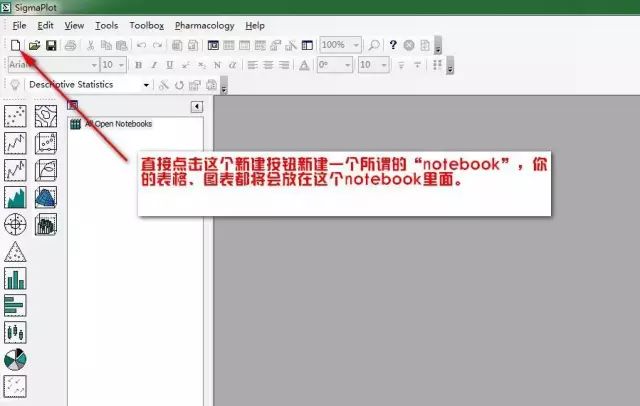Set left text alignment
Screen dimensions: 640x406
click(253, 65)
